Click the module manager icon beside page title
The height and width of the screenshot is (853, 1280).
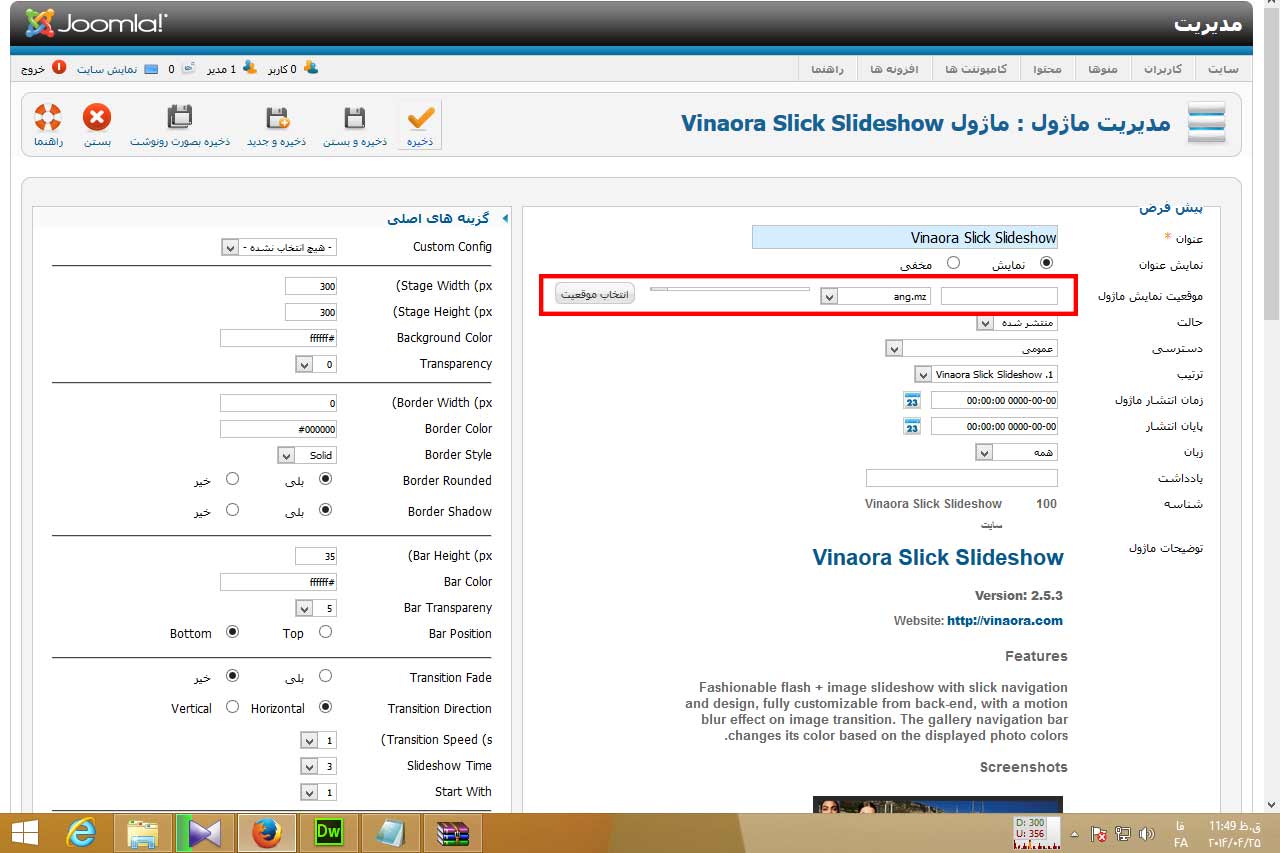pos(1206,123)
